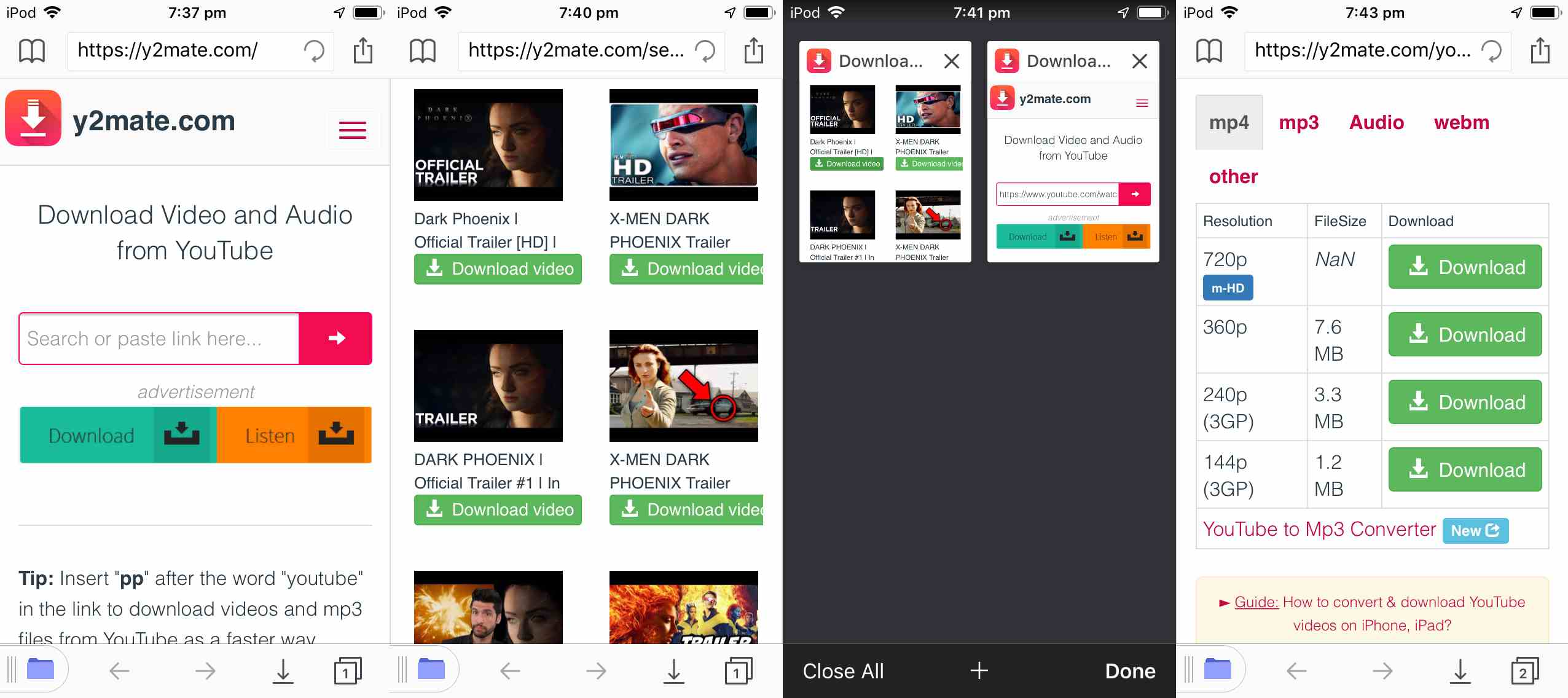Download the 360p 7.6 MB version
This screenshot has height=698, width=1568.
click(1465, 334)
